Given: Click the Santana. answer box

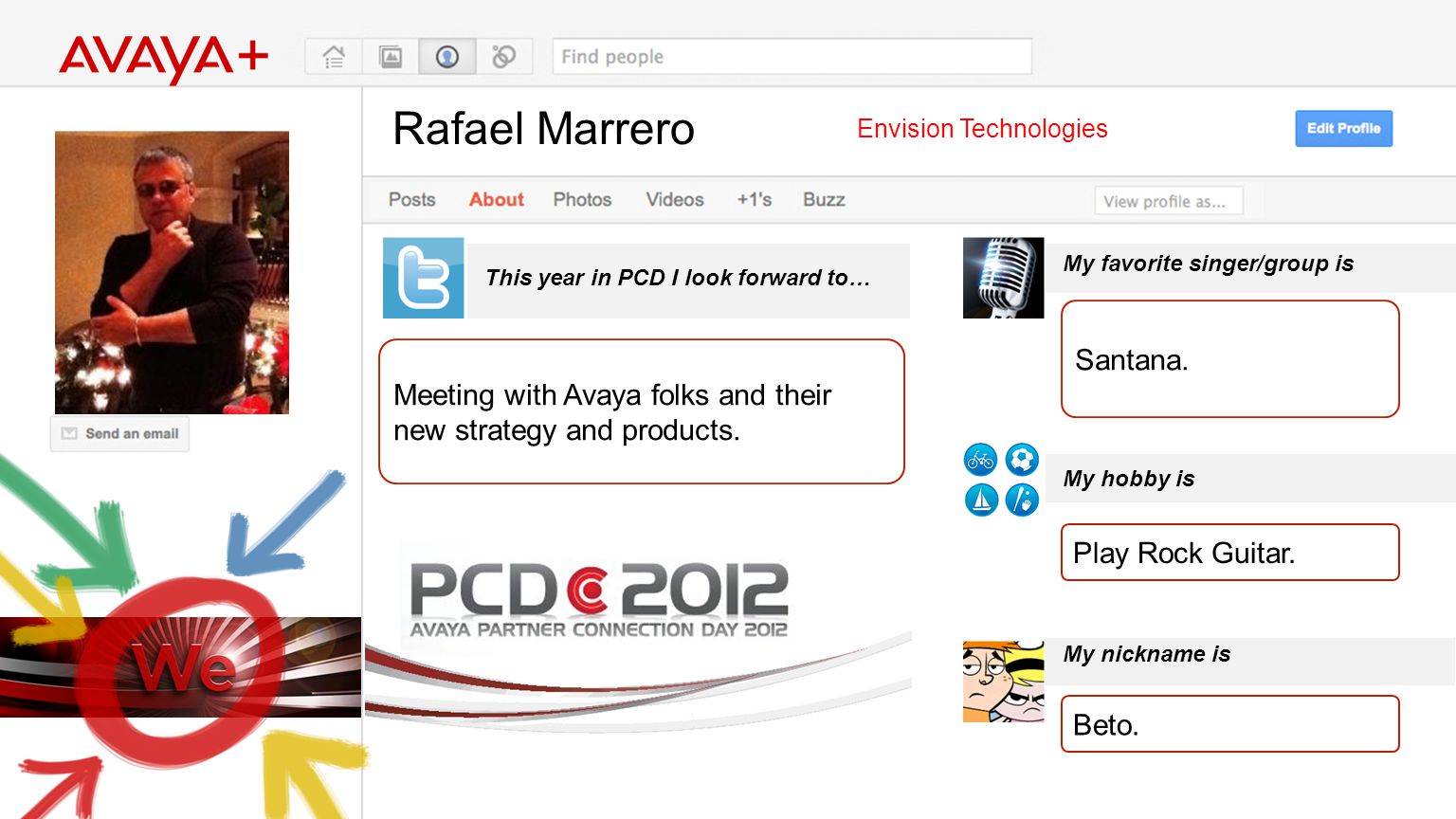Looking at the screenshot, I should (1229, 359).
